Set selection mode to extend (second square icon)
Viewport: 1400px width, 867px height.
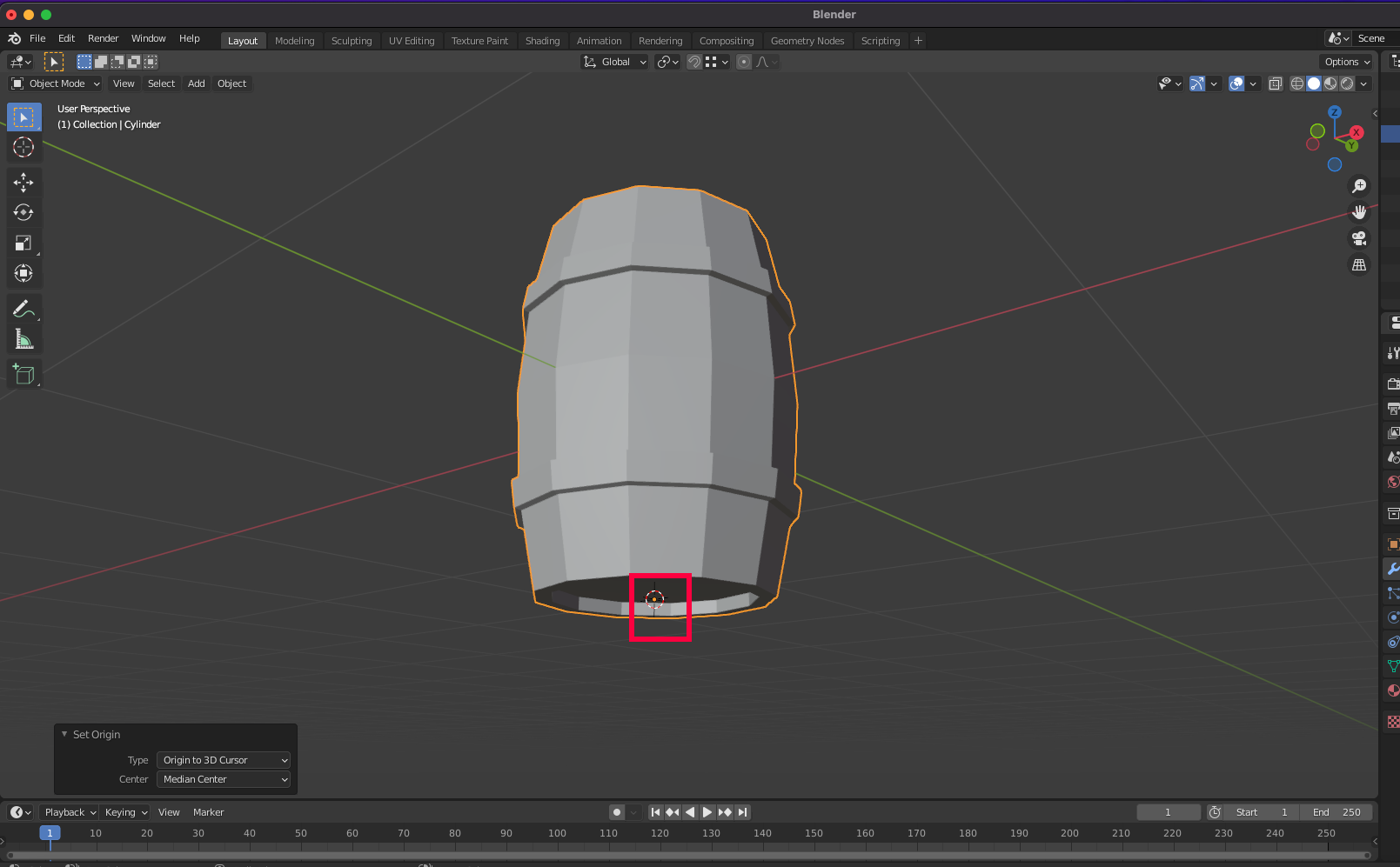pyautogui.click(x=101, y=62)
